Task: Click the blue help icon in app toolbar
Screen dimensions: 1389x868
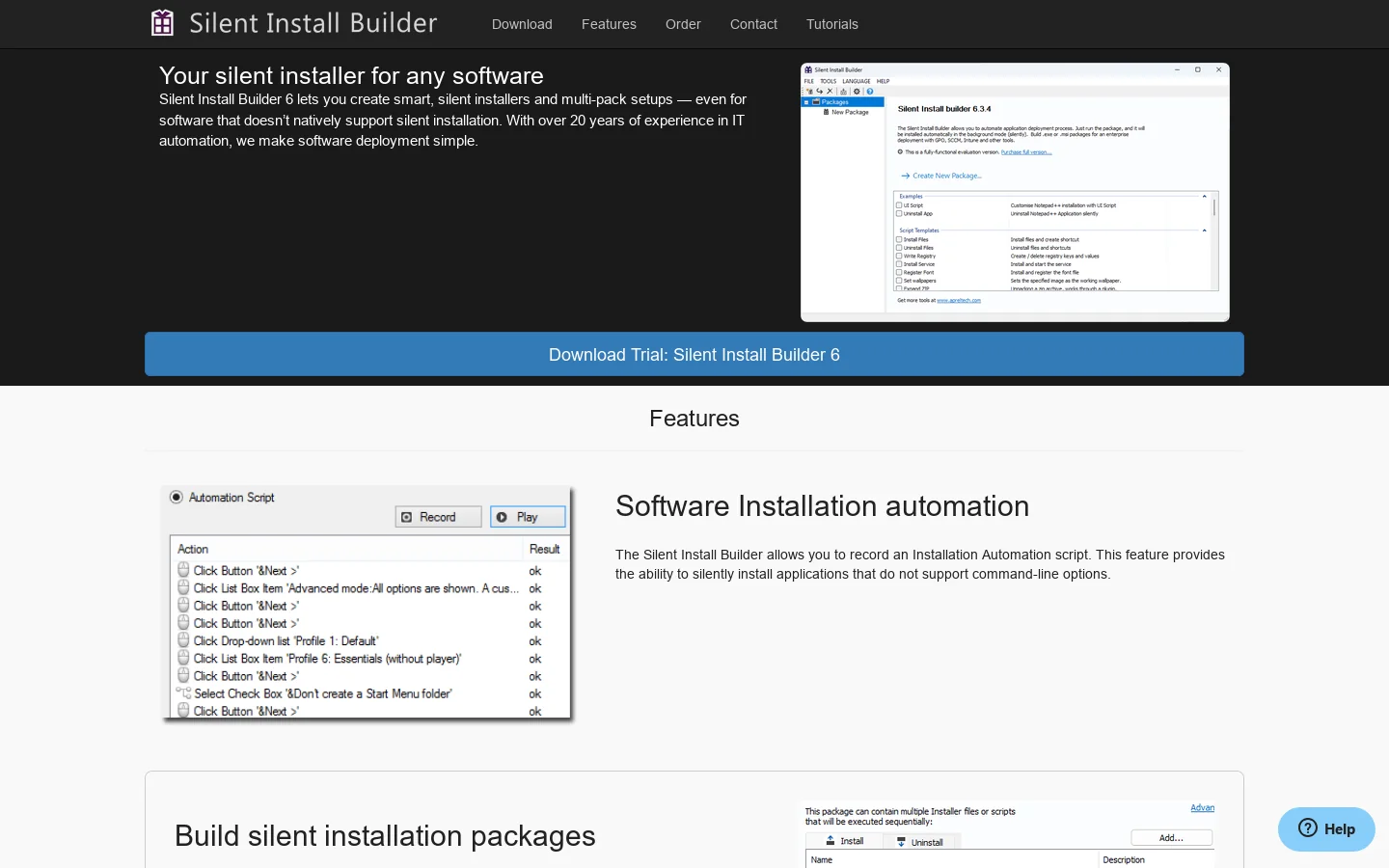Action: point(870,92)
